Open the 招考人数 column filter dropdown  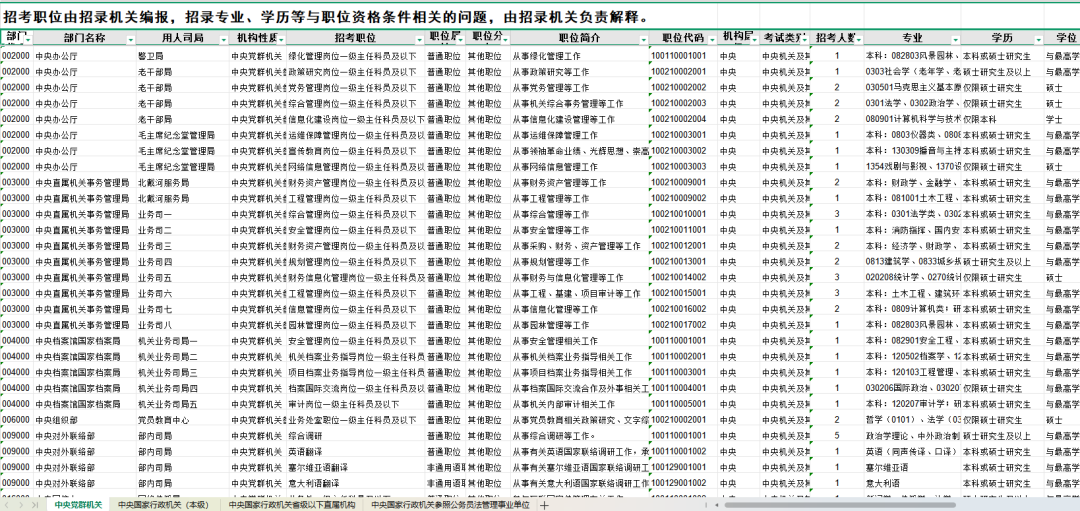point(859,40)
